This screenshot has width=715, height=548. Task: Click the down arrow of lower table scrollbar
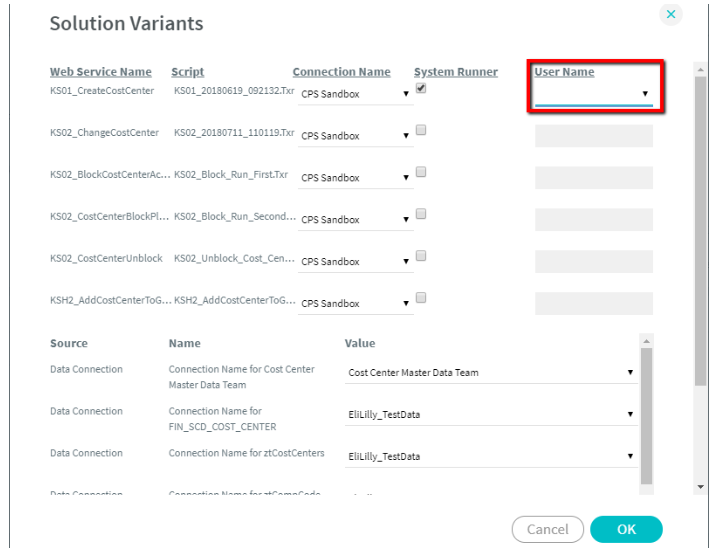645,487
